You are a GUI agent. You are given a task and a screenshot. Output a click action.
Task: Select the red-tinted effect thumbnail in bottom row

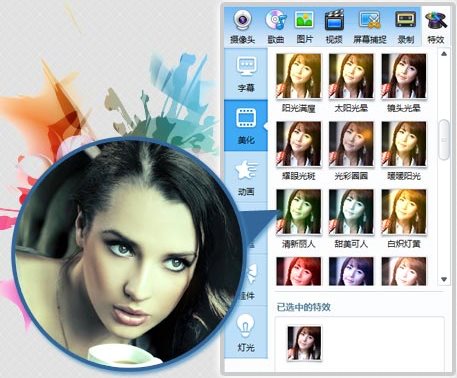tap(299, 271)
